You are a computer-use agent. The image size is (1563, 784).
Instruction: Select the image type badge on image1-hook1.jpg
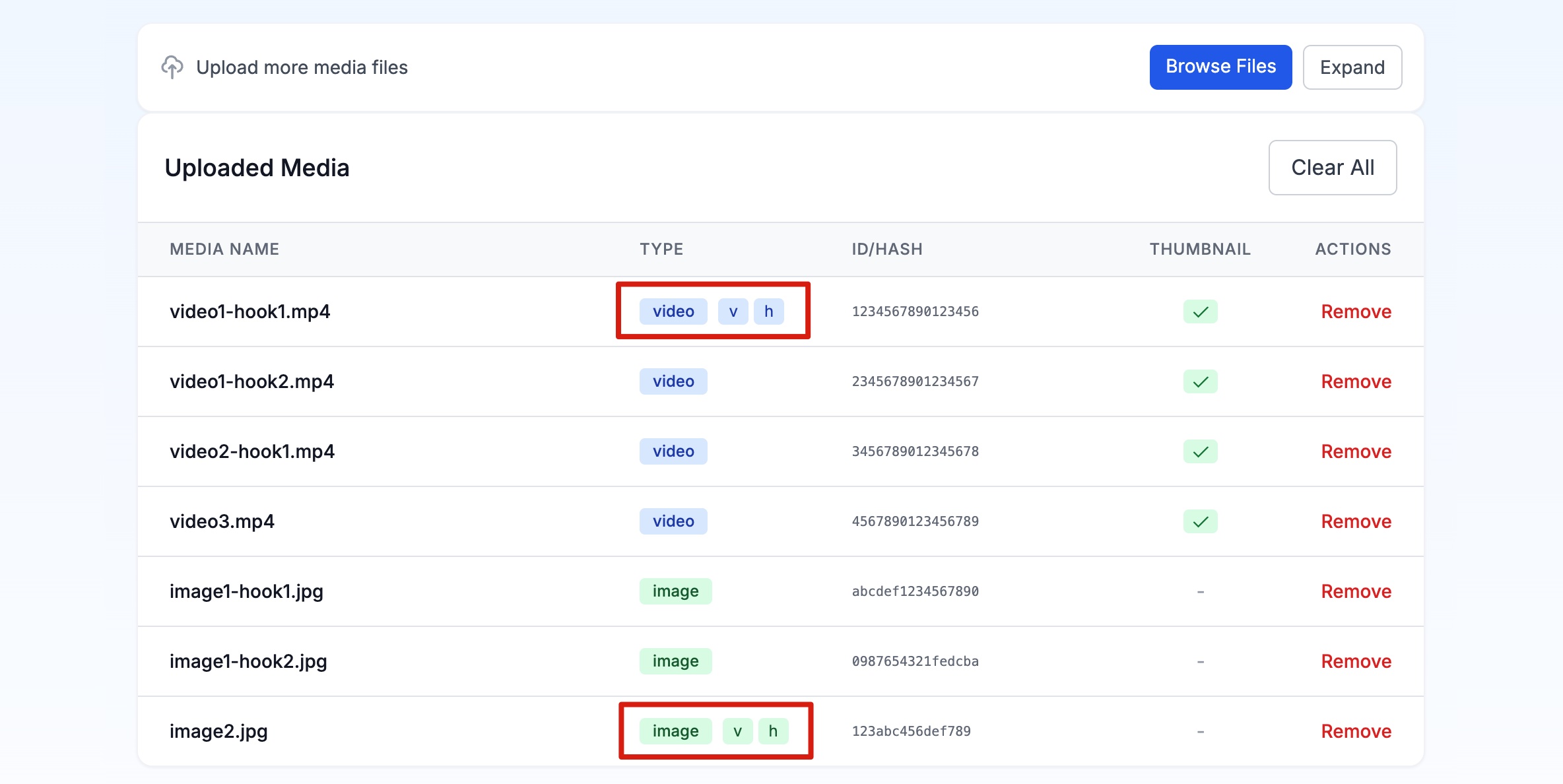pos(675,591)
